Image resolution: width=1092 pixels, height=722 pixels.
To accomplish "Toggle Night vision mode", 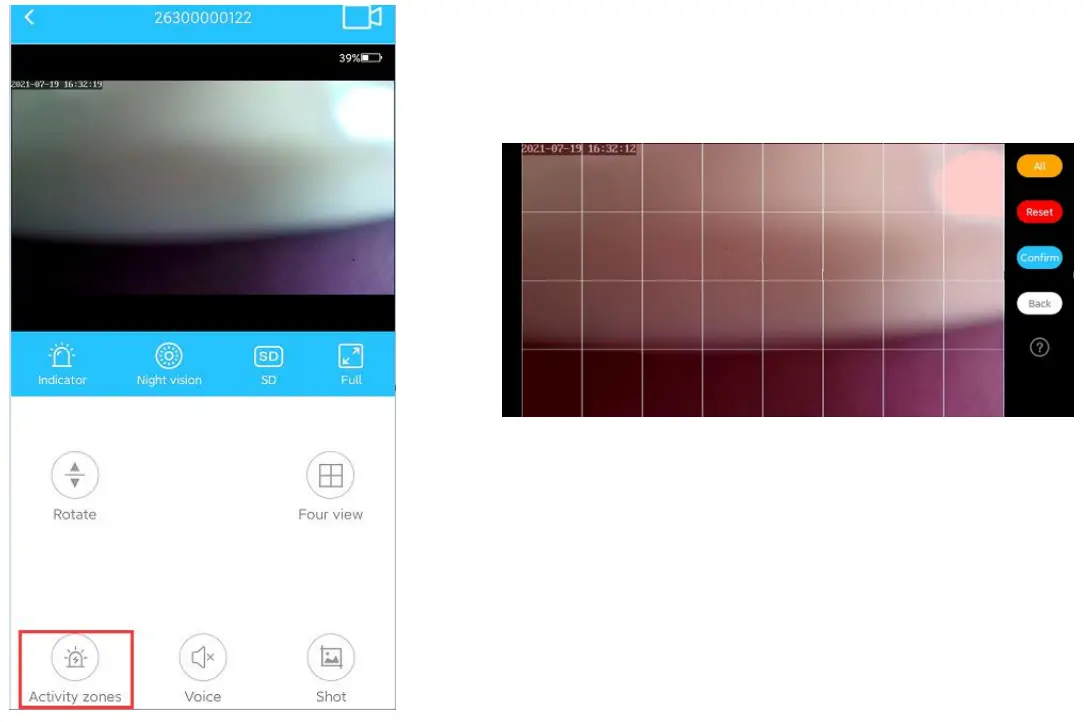I will tap(169, 364).
